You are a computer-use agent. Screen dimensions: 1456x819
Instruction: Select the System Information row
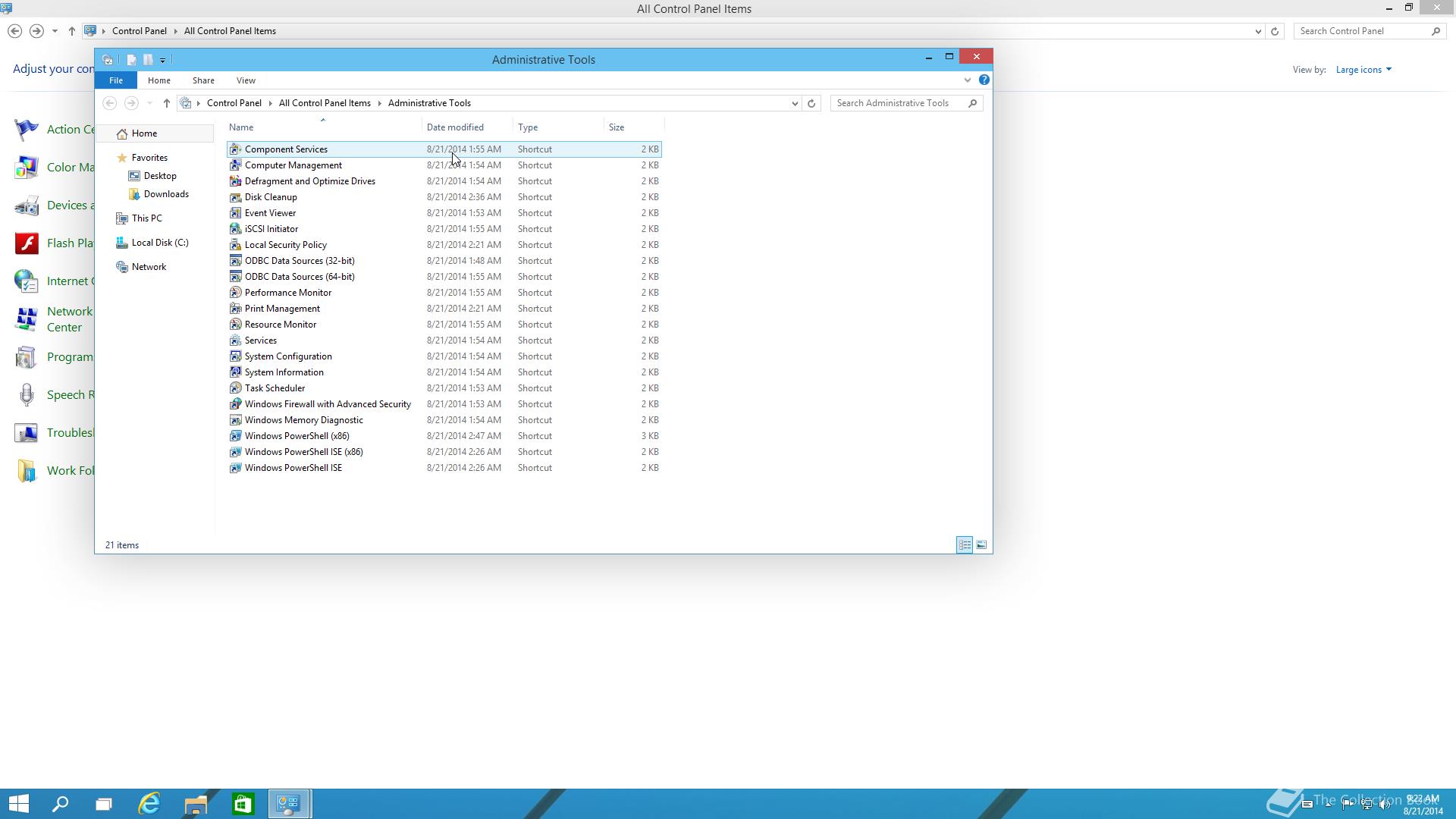(x=444, y=372)
